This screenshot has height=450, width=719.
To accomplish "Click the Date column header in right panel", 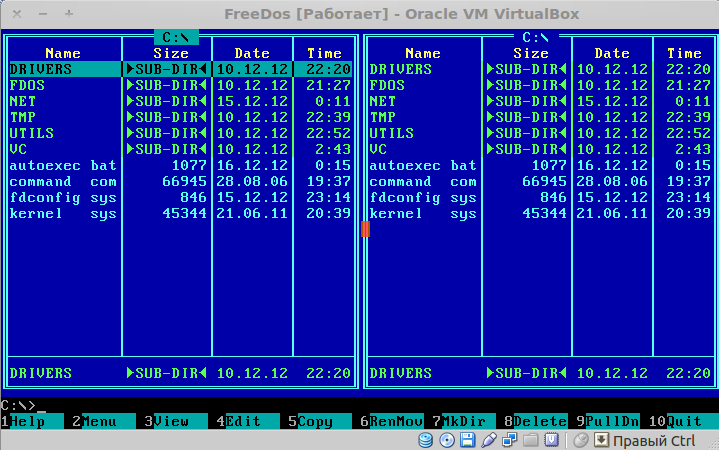I will (x=612, y=53).
